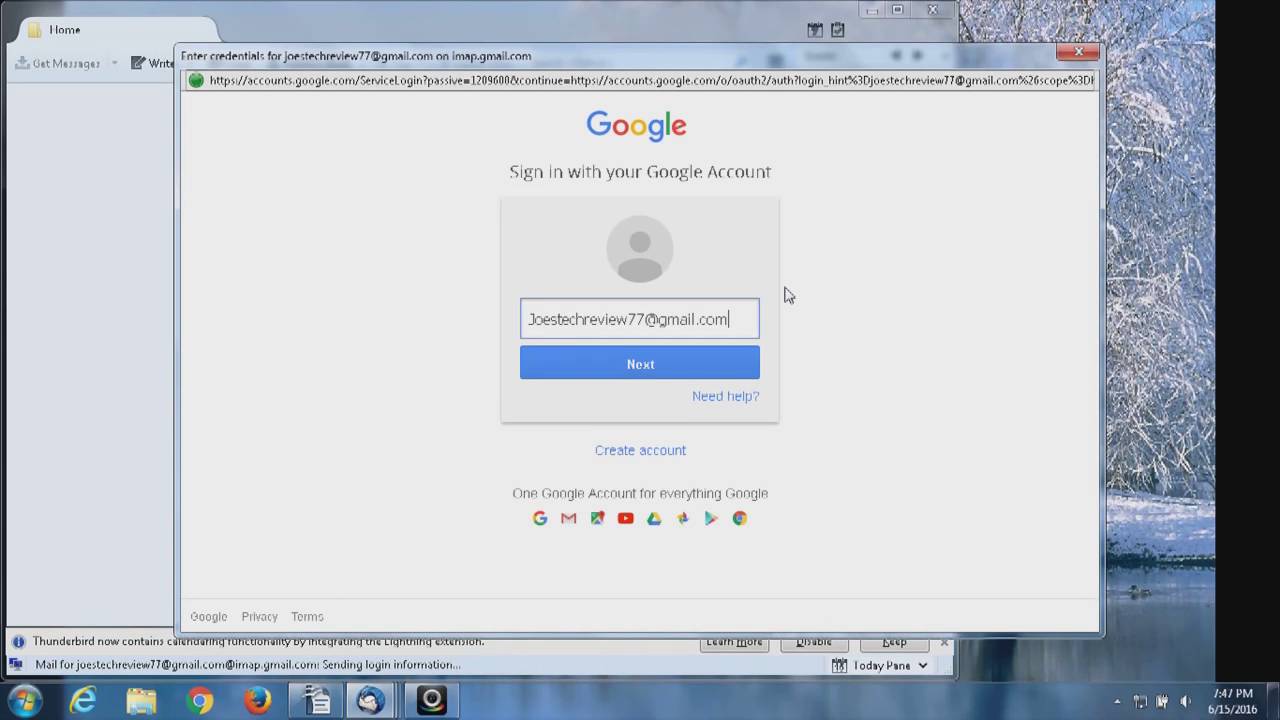Show hidden system tray icons
Image resolution: width=1280 pixels, height=720 pixels.
(x=1117, y=702)
